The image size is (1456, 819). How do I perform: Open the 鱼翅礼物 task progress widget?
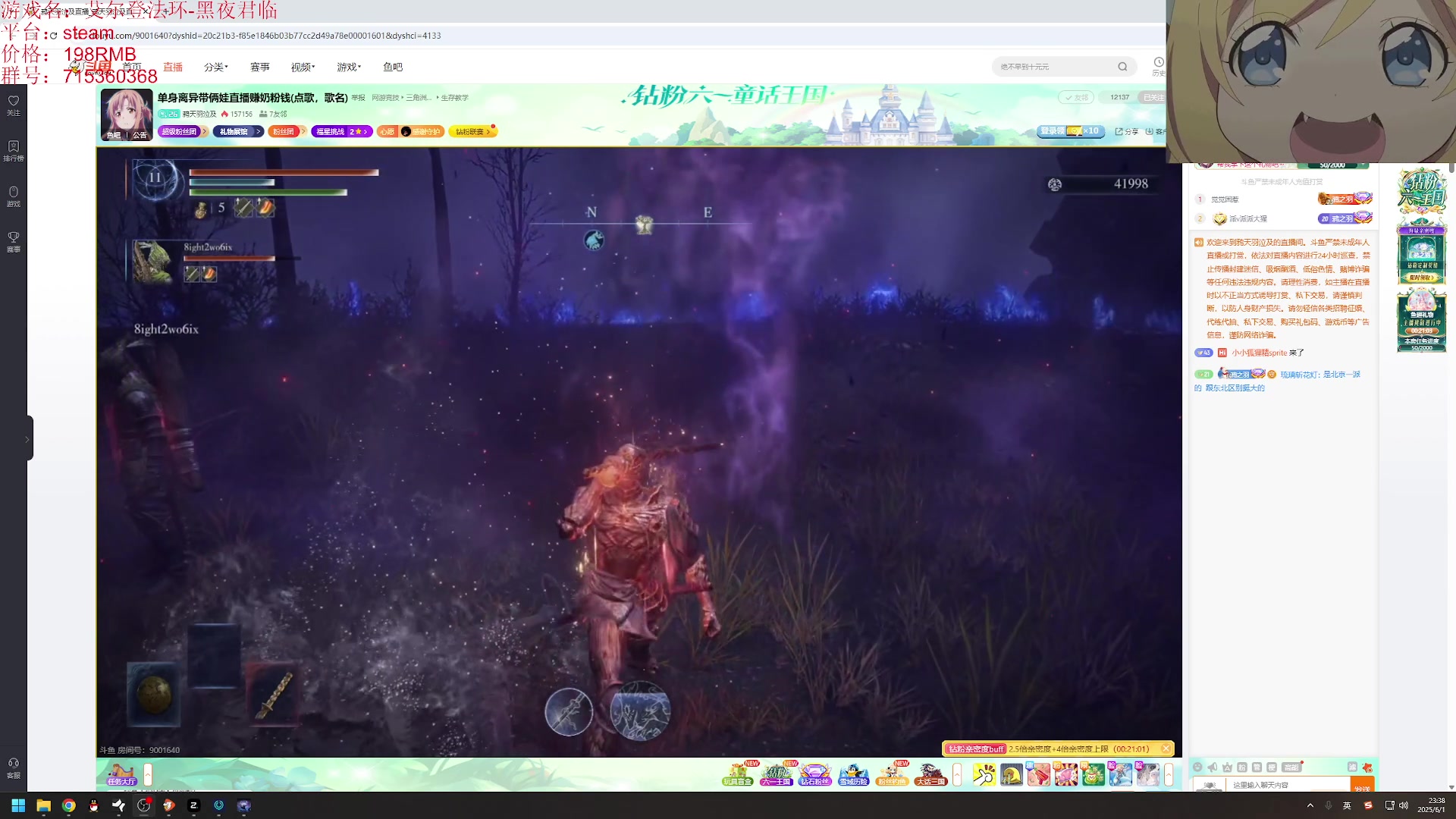(1422, 320)
